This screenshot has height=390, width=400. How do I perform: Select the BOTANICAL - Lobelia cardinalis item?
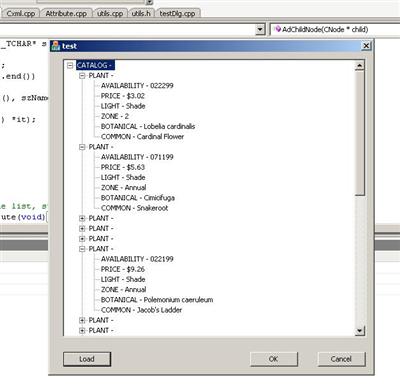click(x=148, y=127)
